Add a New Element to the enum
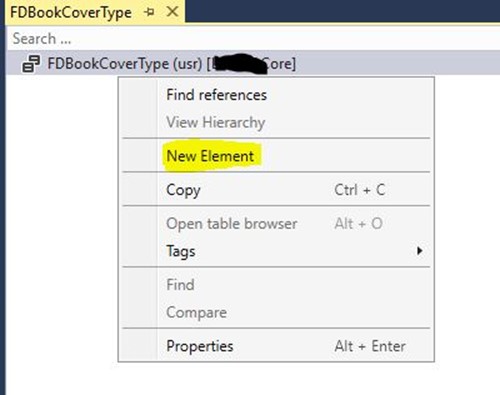Viewport: 500px width, 395px height. [210, 156]
